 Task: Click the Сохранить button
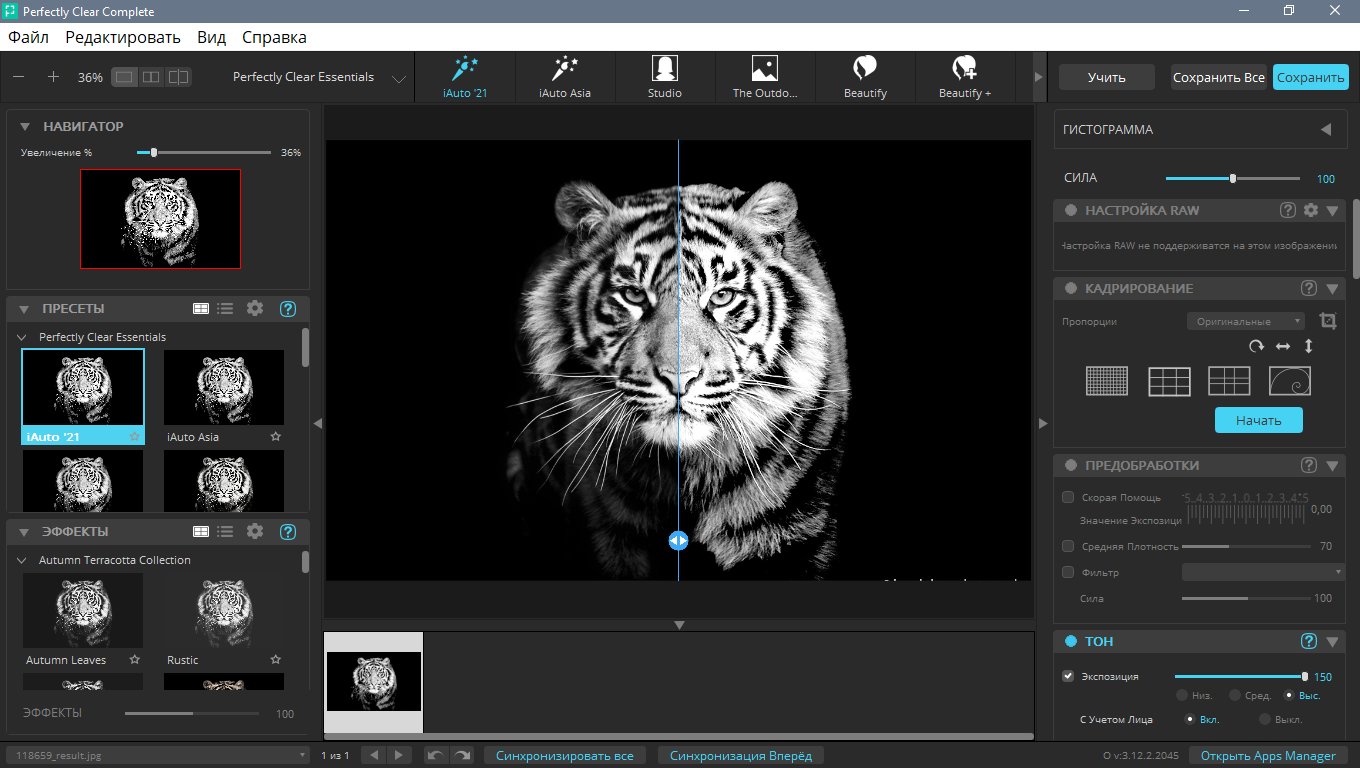1311,77
